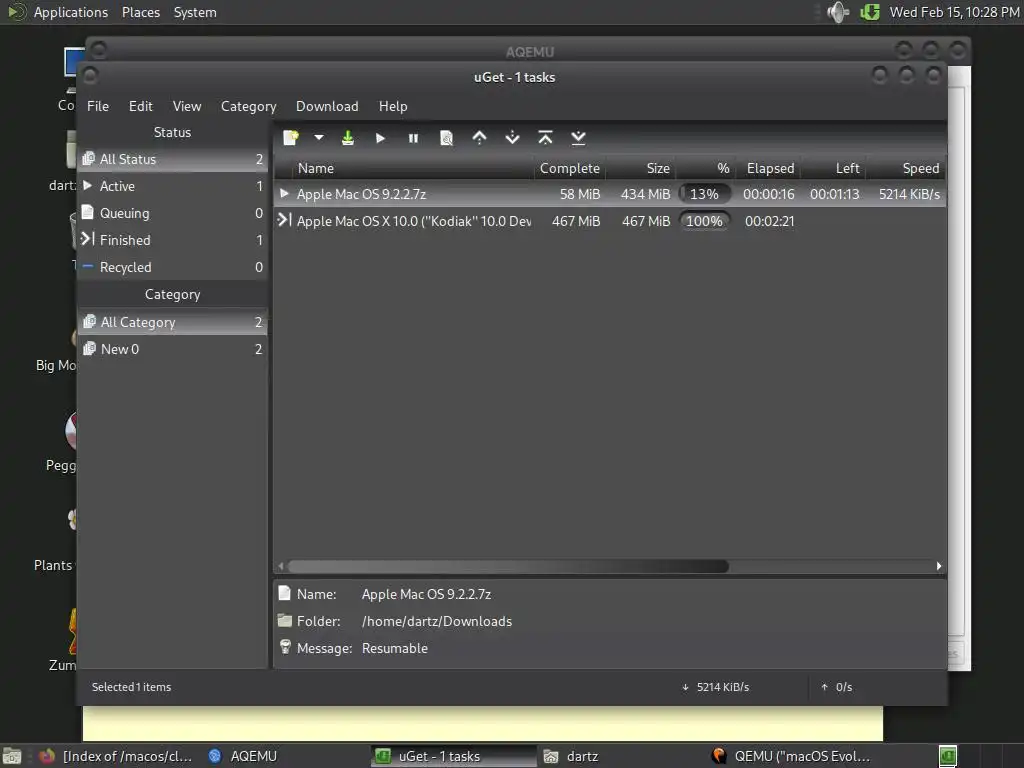This screenshot has width=1024, height=768.
Task: Pause the selected download
Action: pos(413,138)
